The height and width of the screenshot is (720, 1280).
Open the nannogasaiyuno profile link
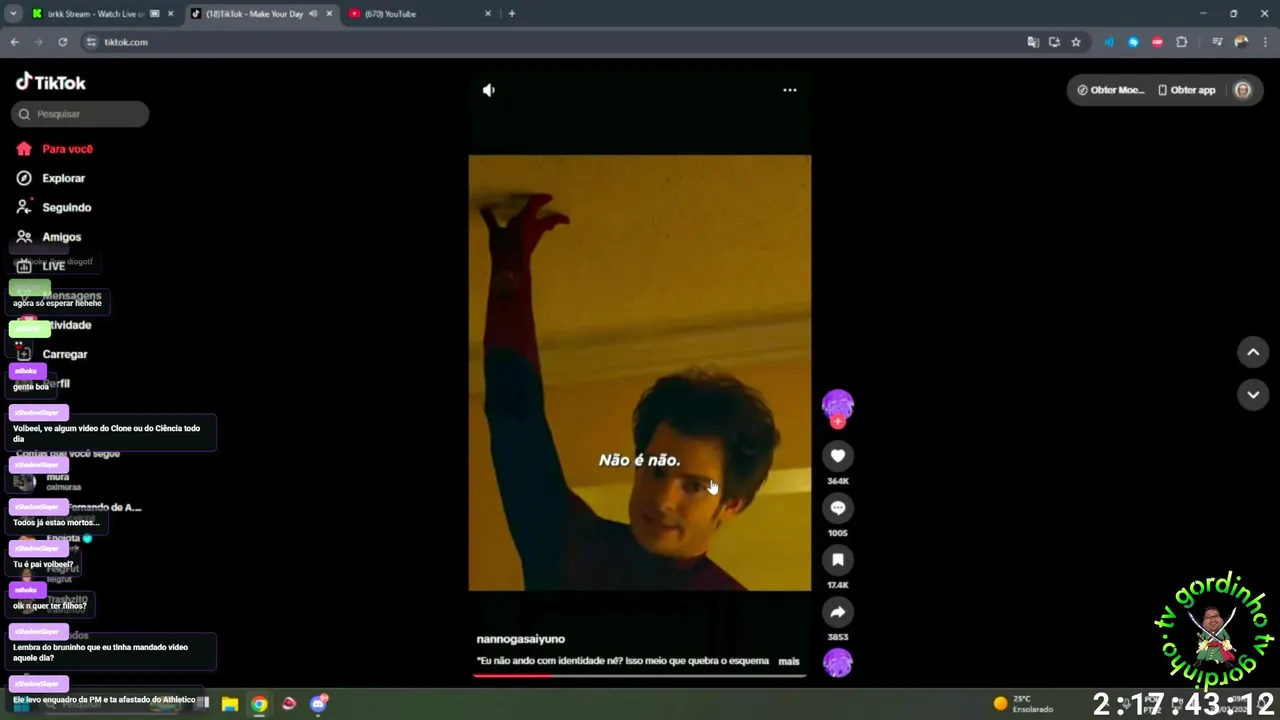(521, 639)
